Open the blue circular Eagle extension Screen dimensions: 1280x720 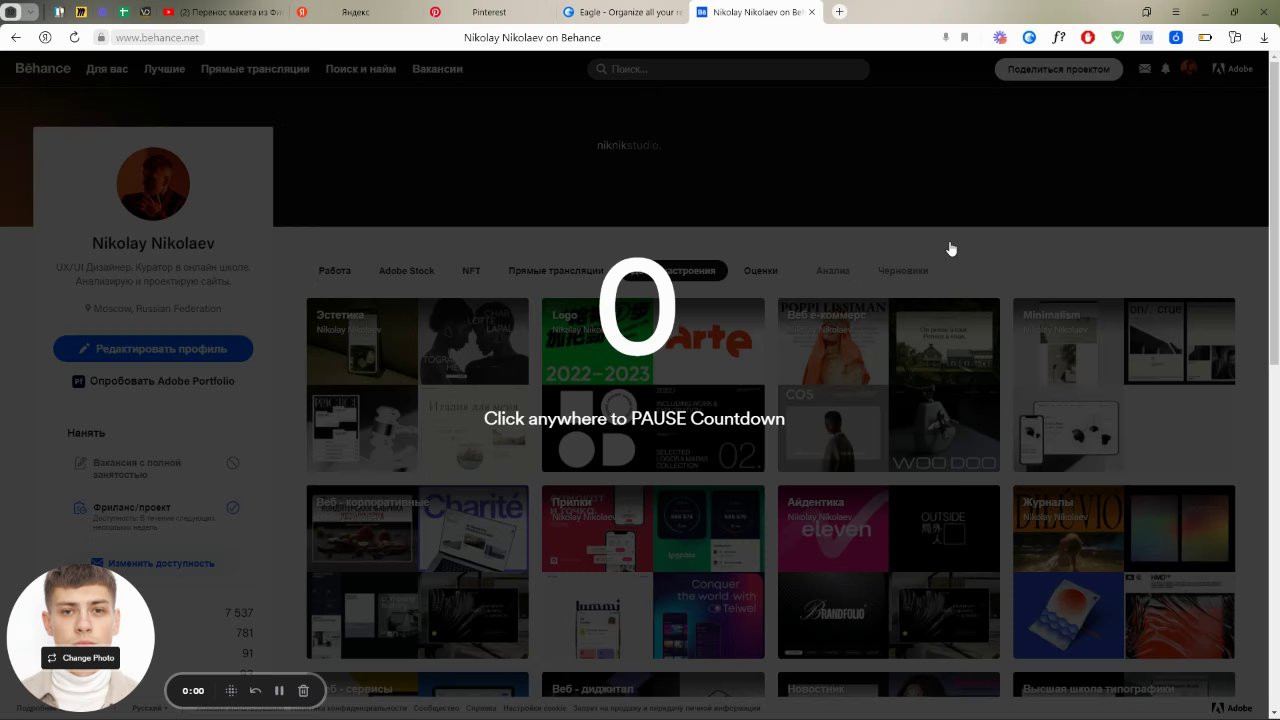point(1029,37)
